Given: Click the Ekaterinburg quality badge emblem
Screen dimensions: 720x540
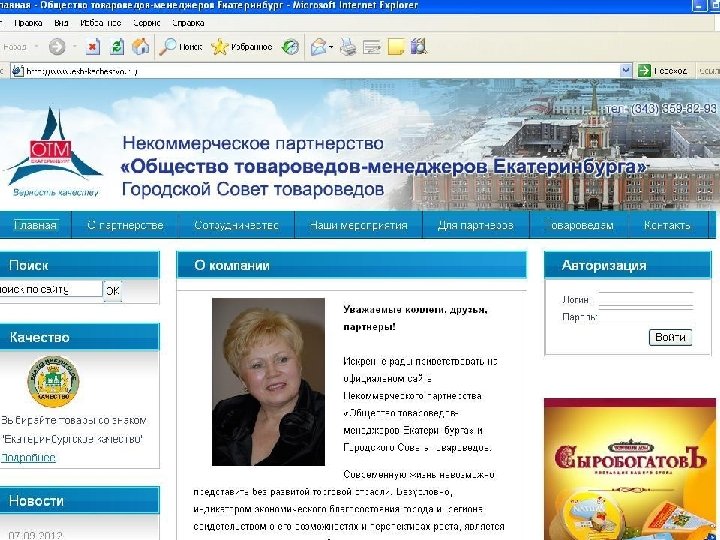Looking at the screenshot, I should point(53,381).
